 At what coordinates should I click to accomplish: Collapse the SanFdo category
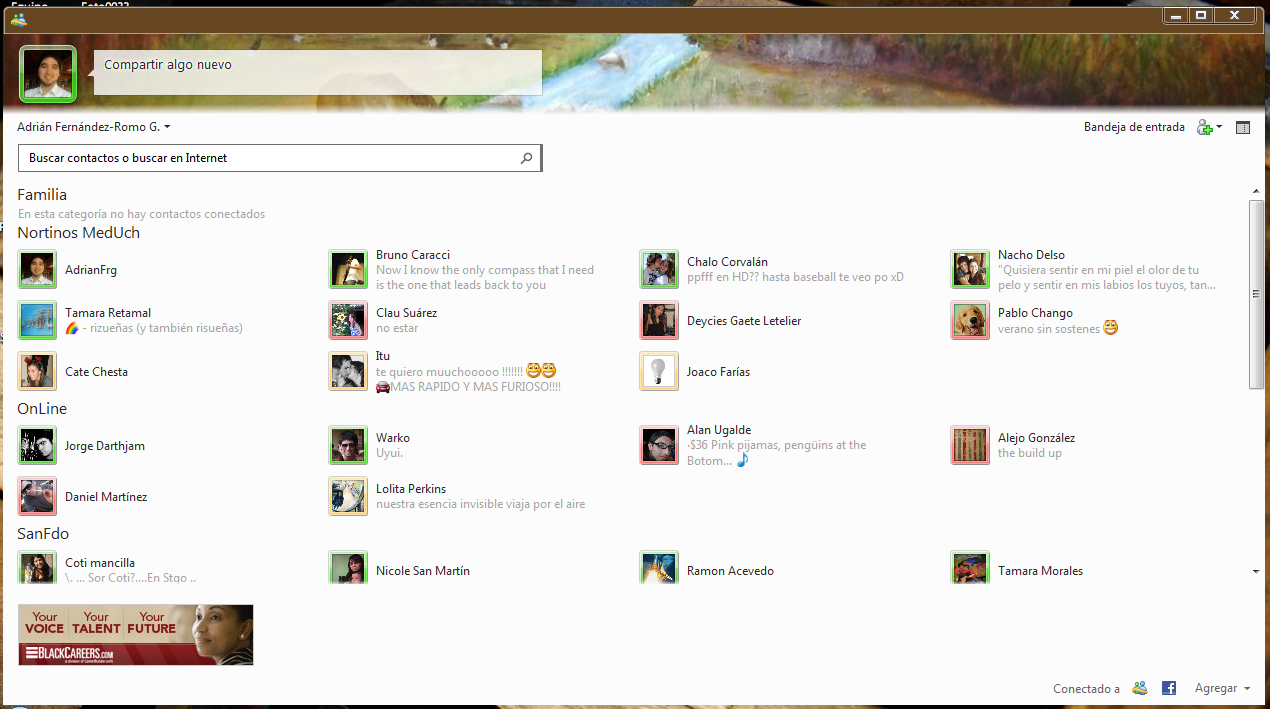coord(43,534)
